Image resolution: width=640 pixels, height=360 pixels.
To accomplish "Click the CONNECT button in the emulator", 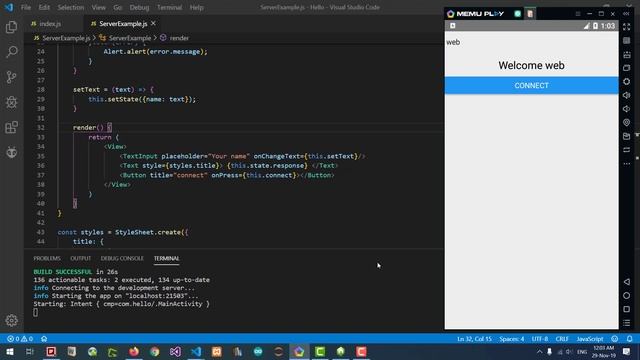I will coord(531,85).
